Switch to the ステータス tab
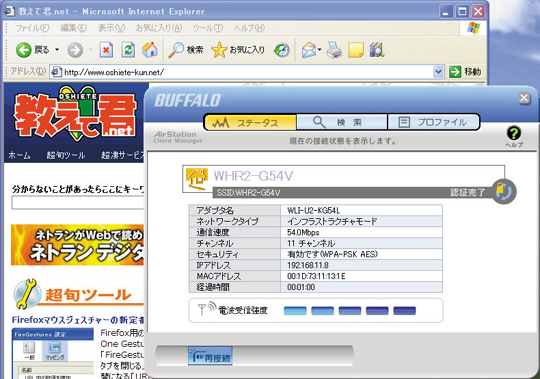The height and width of the screenshot is (379, 540). click(250, 122)
